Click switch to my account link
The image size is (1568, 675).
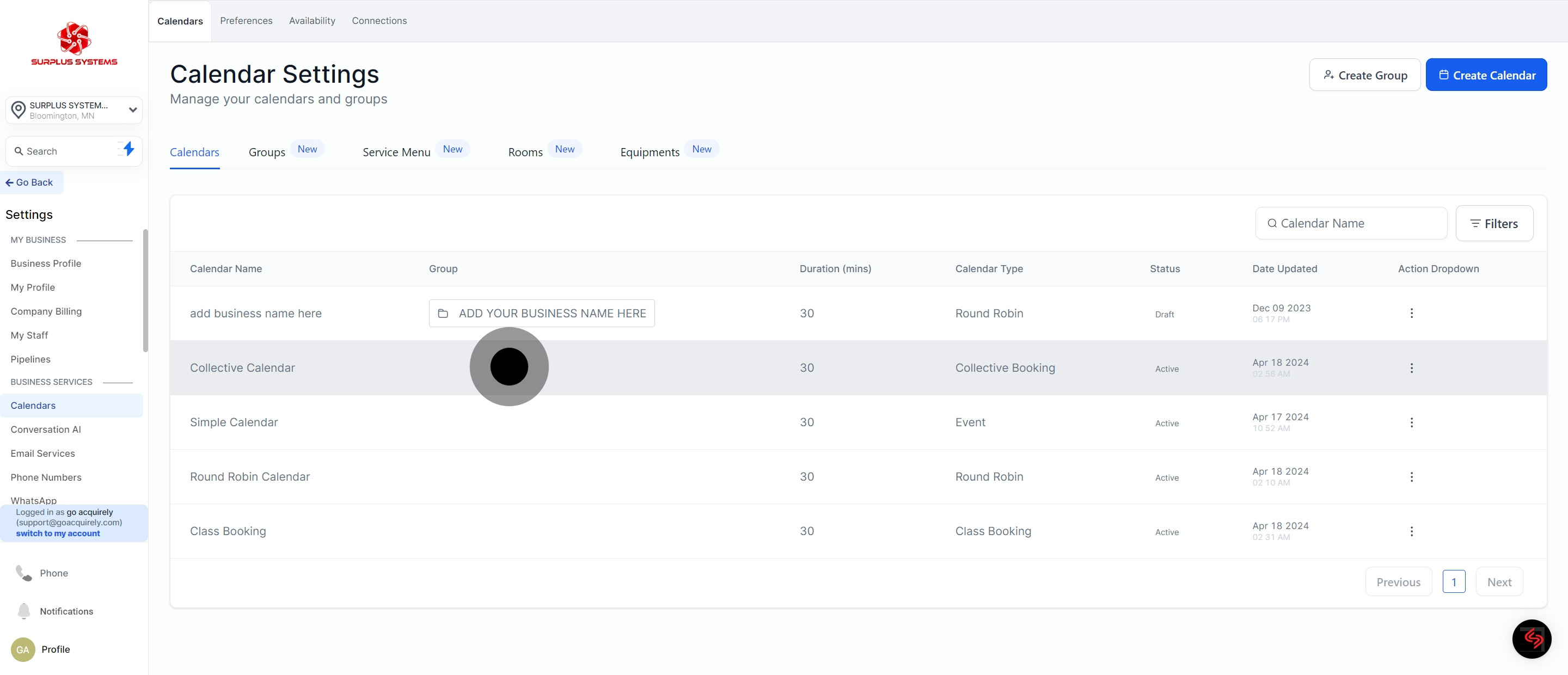[x=58, y=533]
